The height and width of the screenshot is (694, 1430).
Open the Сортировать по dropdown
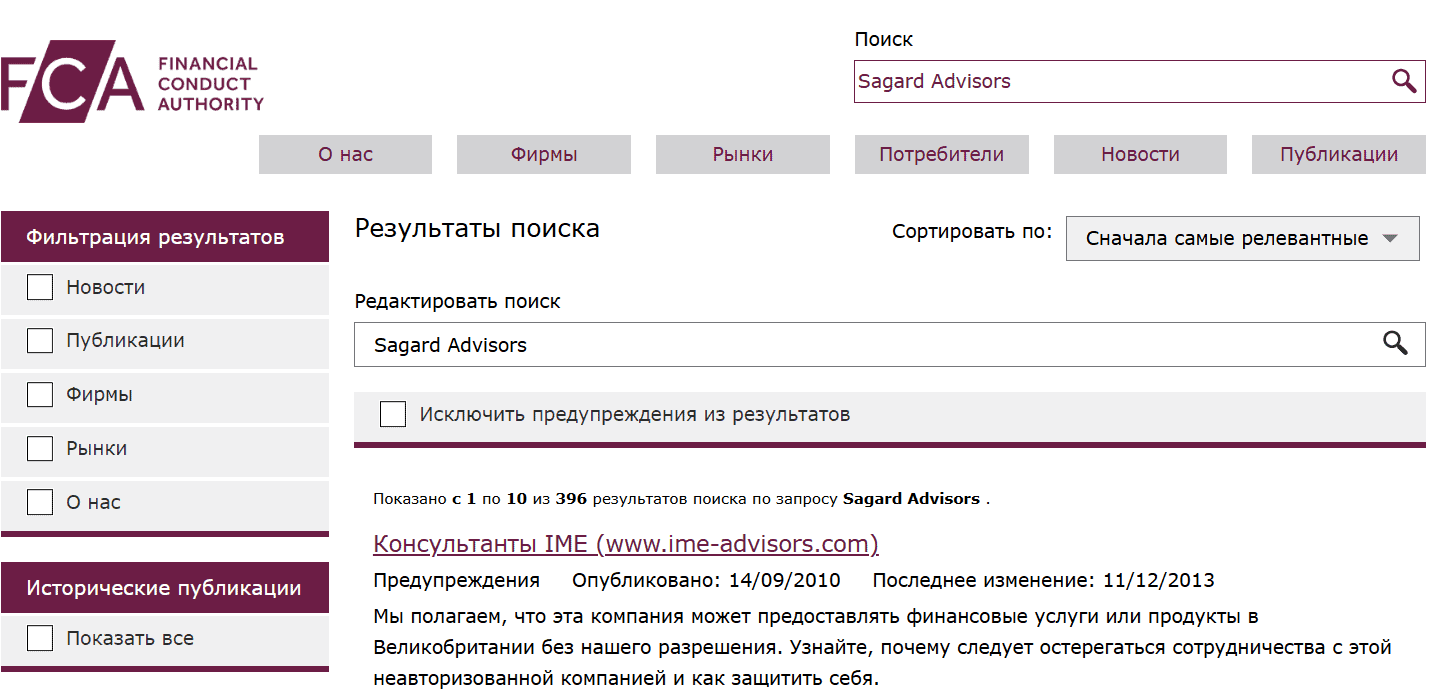1242,238
